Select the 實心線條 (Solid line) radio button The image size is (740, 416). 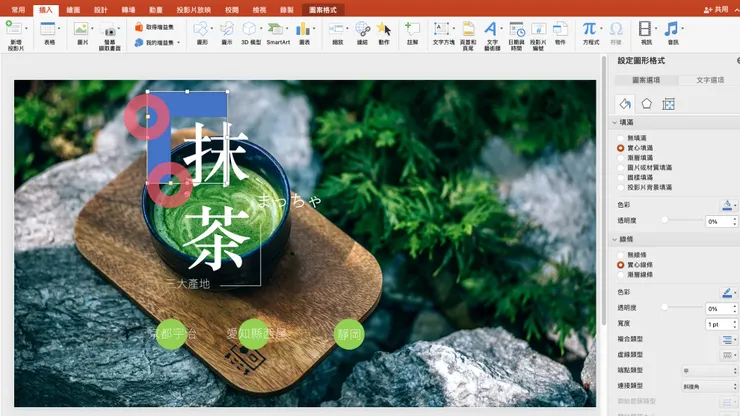pyautogui.click(x=621, y=265)
